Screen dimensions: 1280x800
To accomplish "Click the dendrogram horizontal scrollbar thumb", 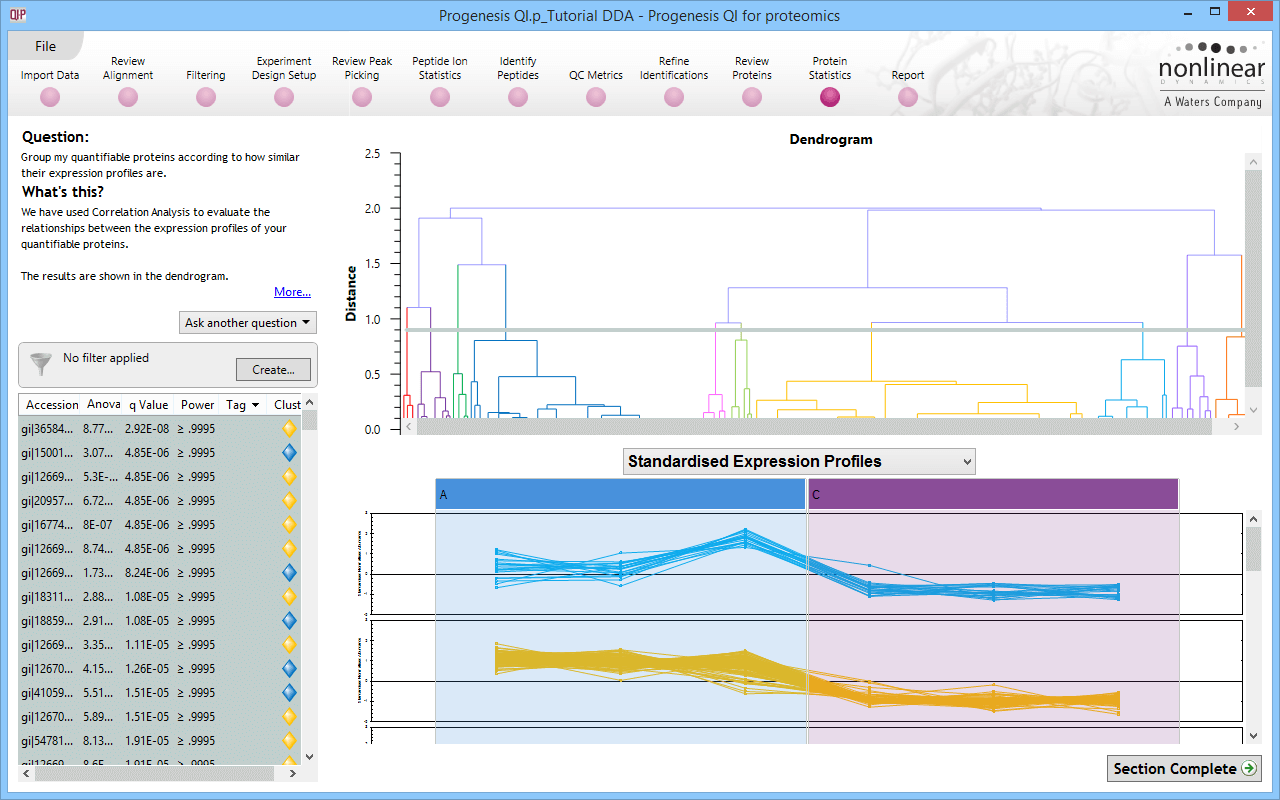I will [814, 427].
